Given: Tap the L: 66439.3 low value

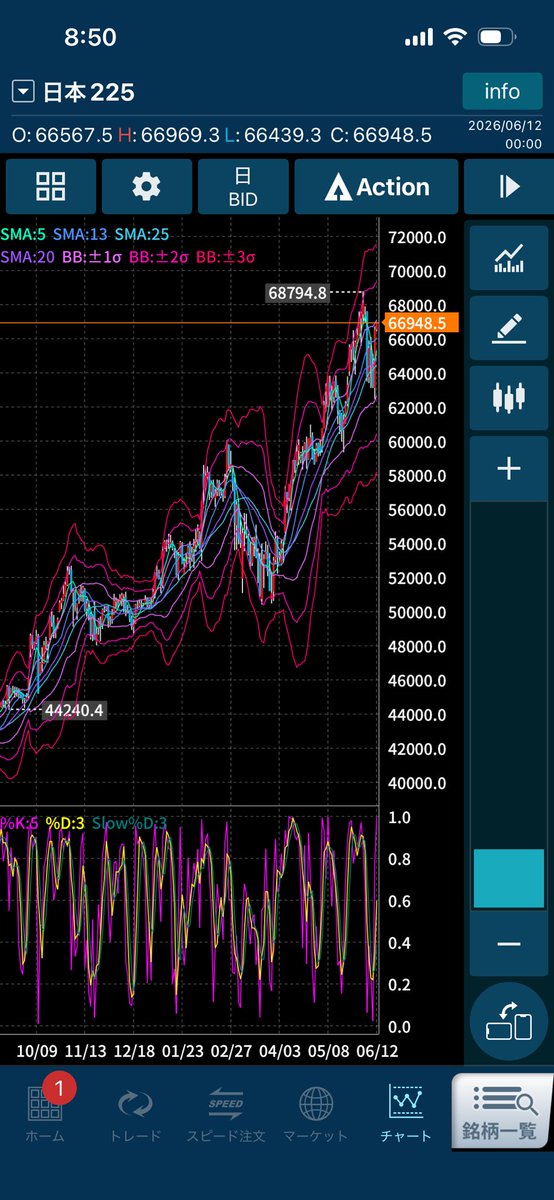Looking at the screenshot, I should (274, 135).
